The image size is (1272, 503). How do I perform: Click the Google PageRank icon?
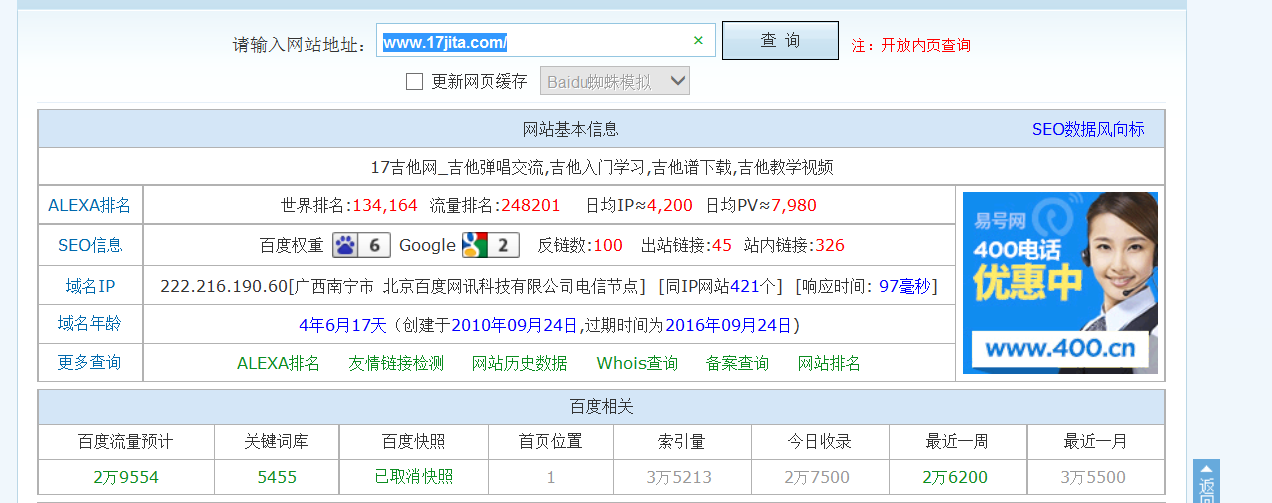pos(490,245)
